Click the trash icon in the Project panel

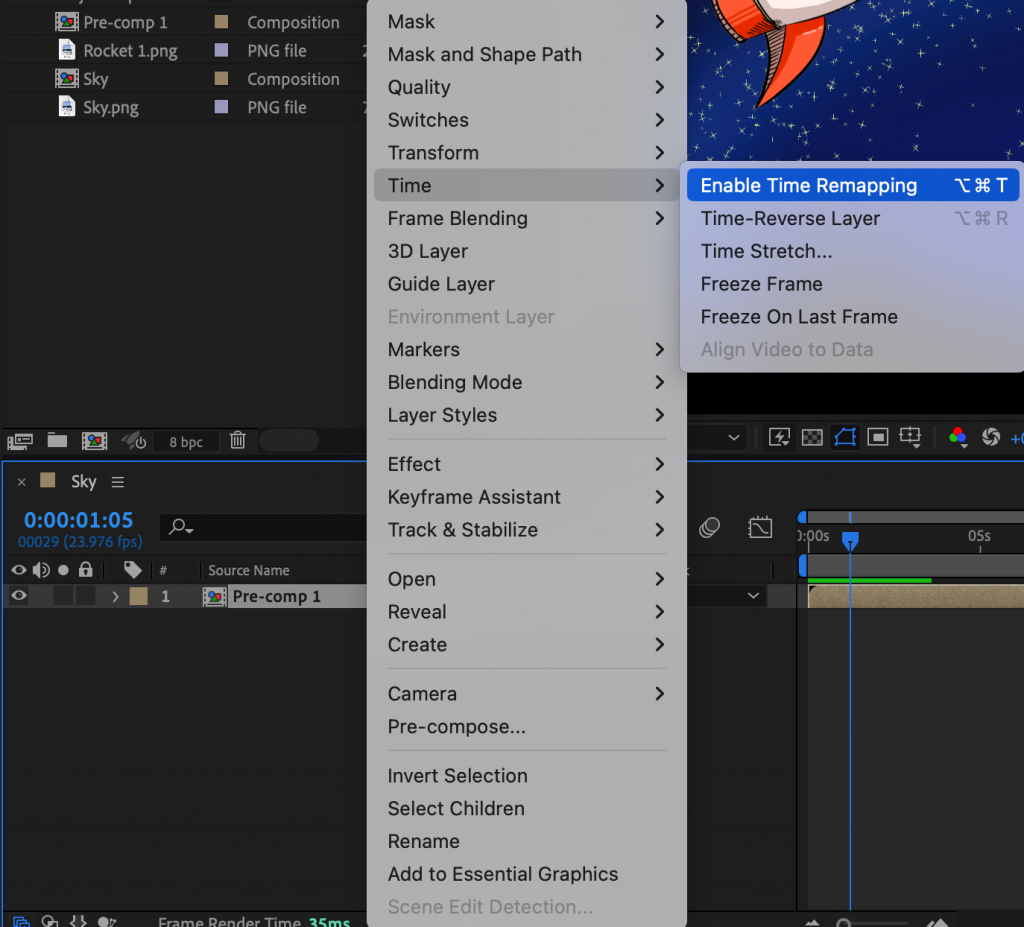(236, 441)
